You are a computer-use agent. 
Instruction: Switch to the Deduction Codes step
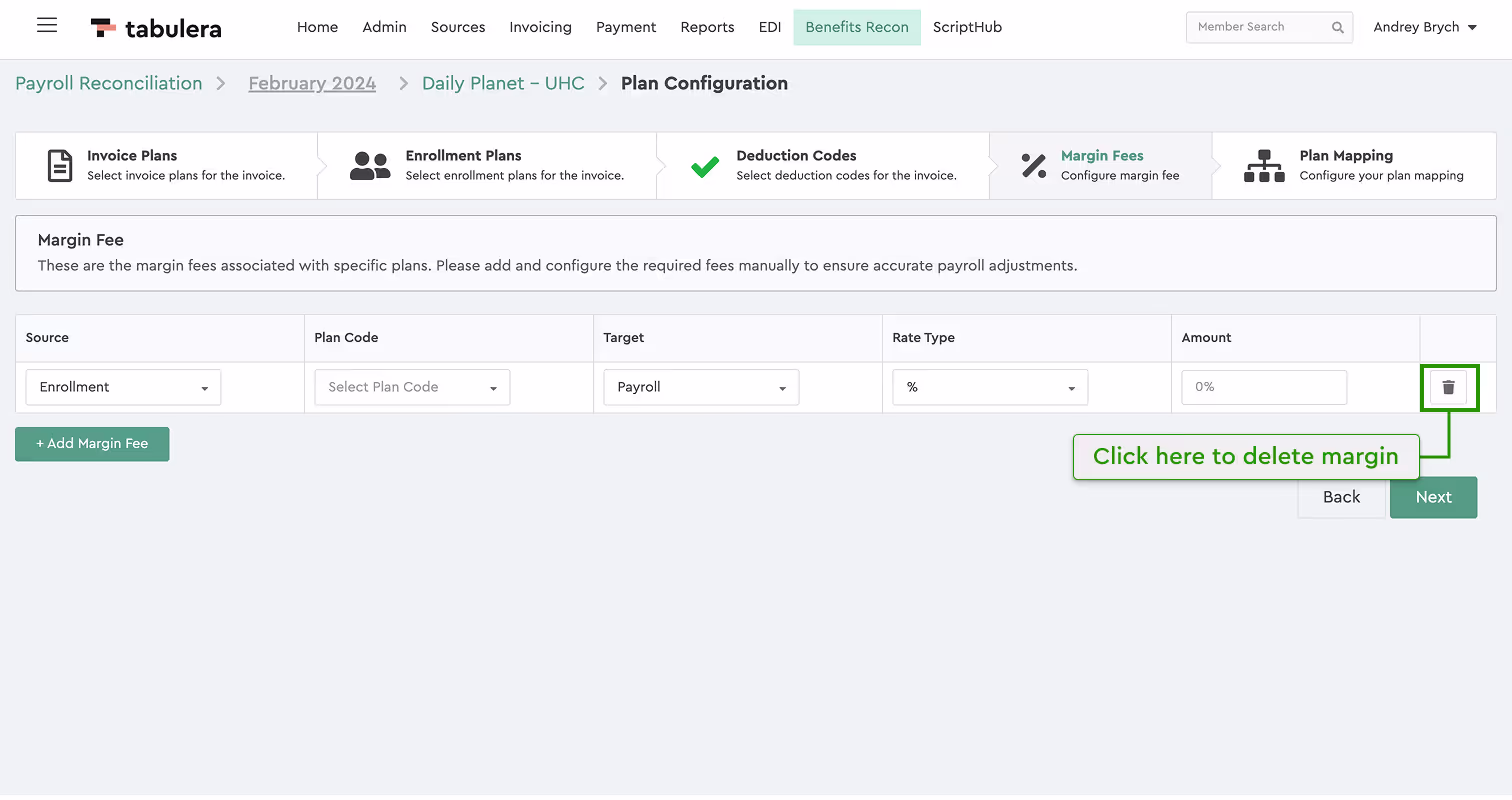tap(823, 165)
